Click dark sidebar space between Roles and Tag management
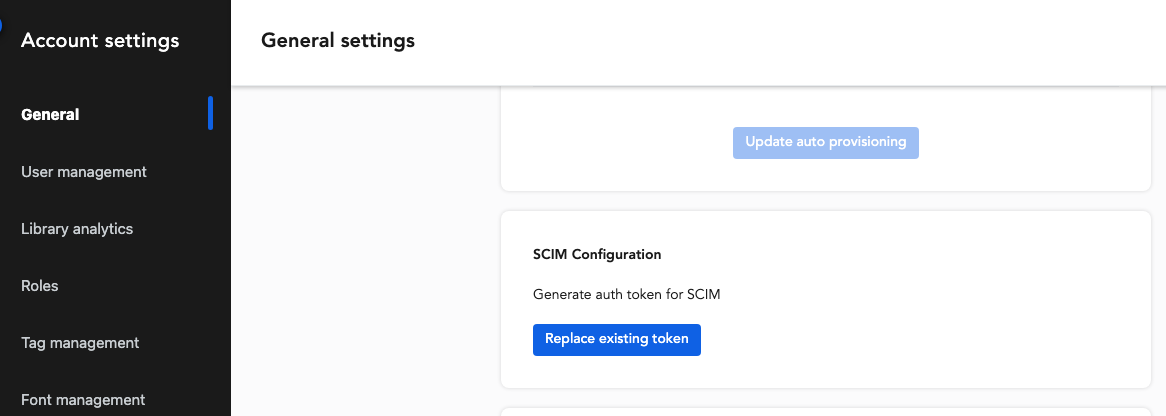Image resolution: width=1166 pixels, height=416 pixels. [115, 314]
